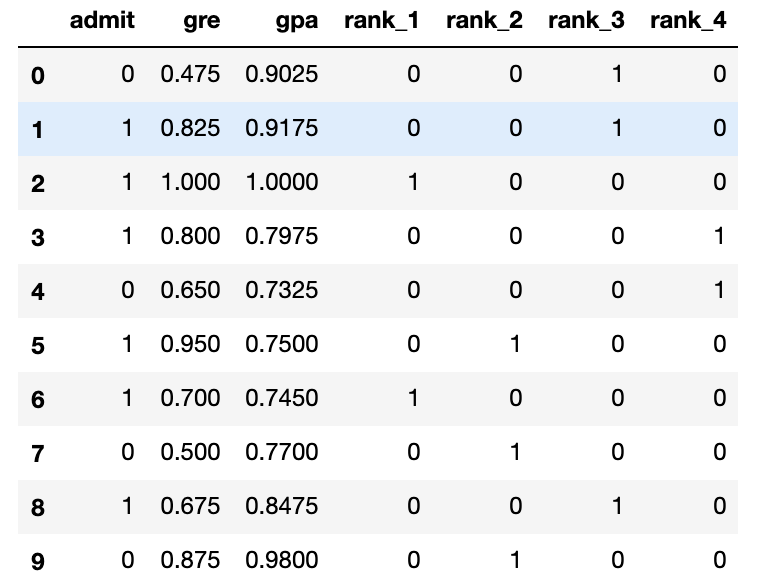Click the admit column header

pyautogui.click(x=102, y=20)
